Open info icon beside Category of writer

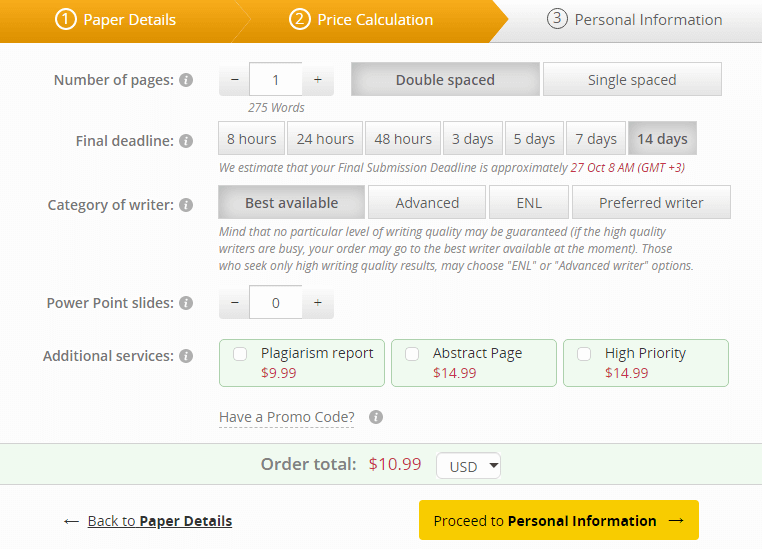coord(186,205)
